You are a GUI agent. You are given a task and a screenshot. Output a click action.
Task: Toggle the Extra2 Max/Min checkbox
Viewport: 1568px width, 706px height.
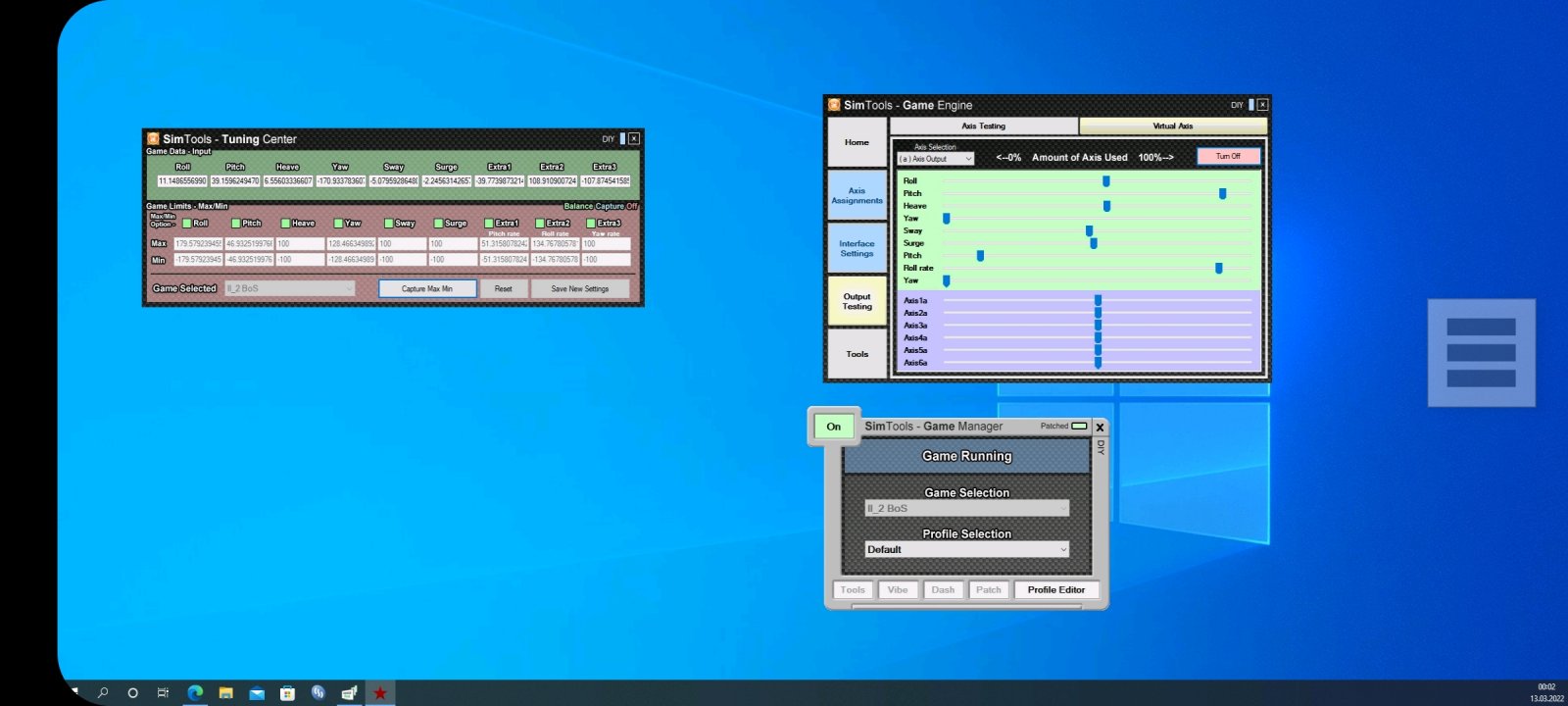pos(540,223)
